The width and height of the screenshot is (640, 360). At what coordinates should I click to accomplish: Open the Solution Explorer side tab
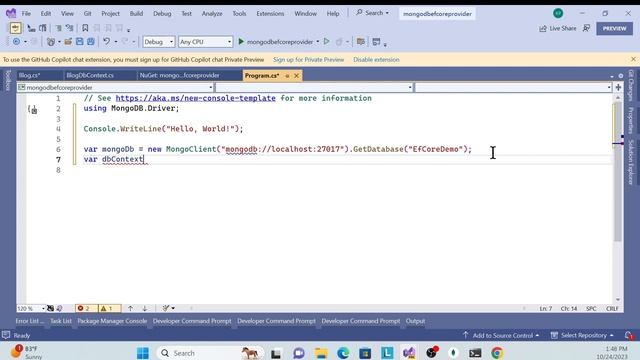pos(631,162)
